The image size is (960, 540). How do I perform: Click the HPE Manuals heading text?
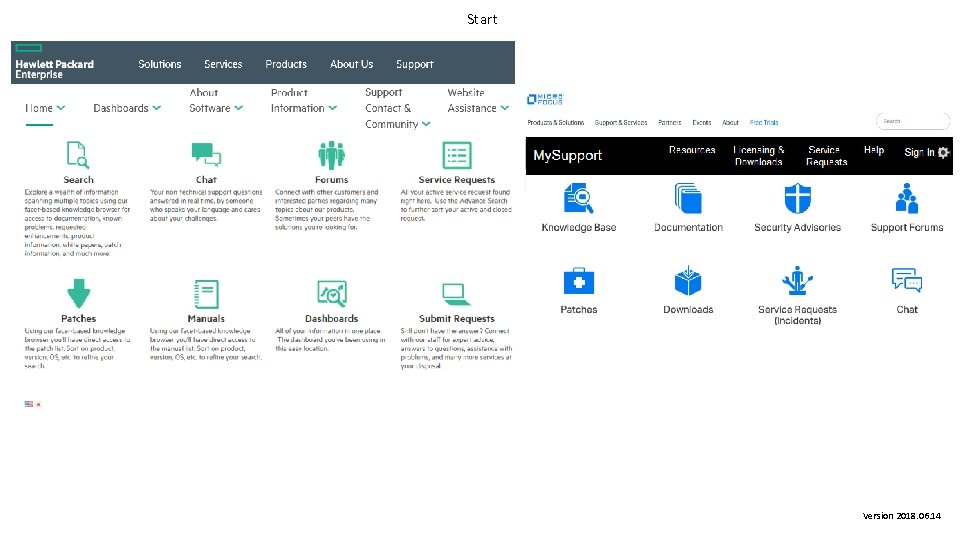tap(206, 318)
